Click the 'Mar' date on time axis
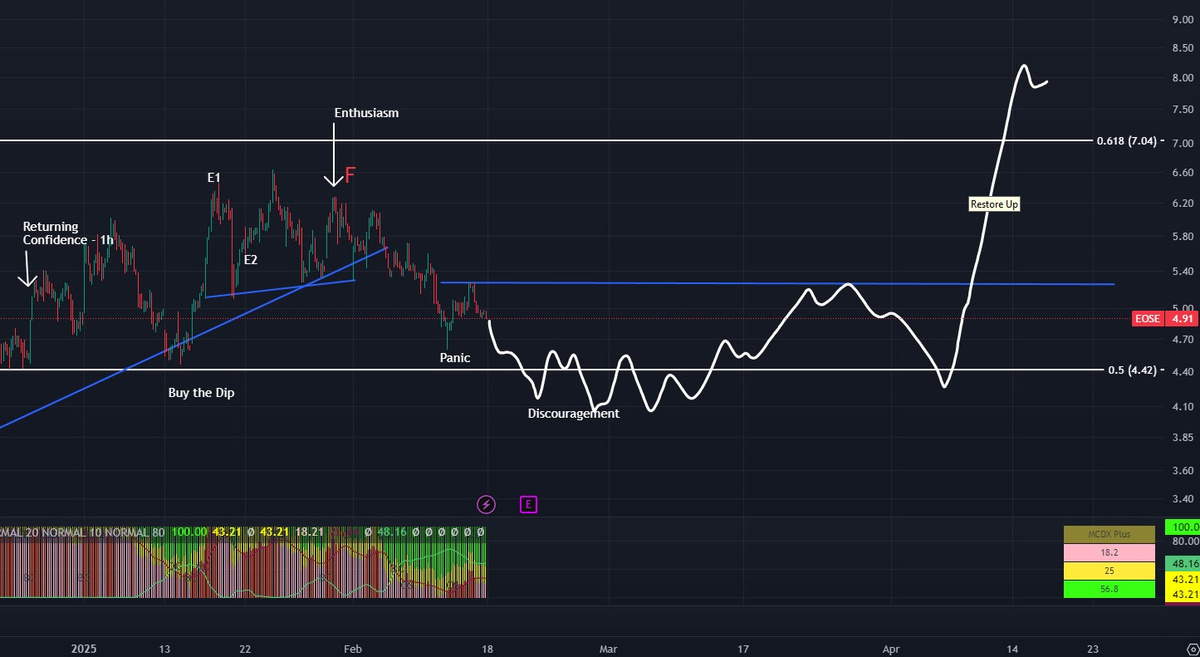1200x657 pixels. 608,649
